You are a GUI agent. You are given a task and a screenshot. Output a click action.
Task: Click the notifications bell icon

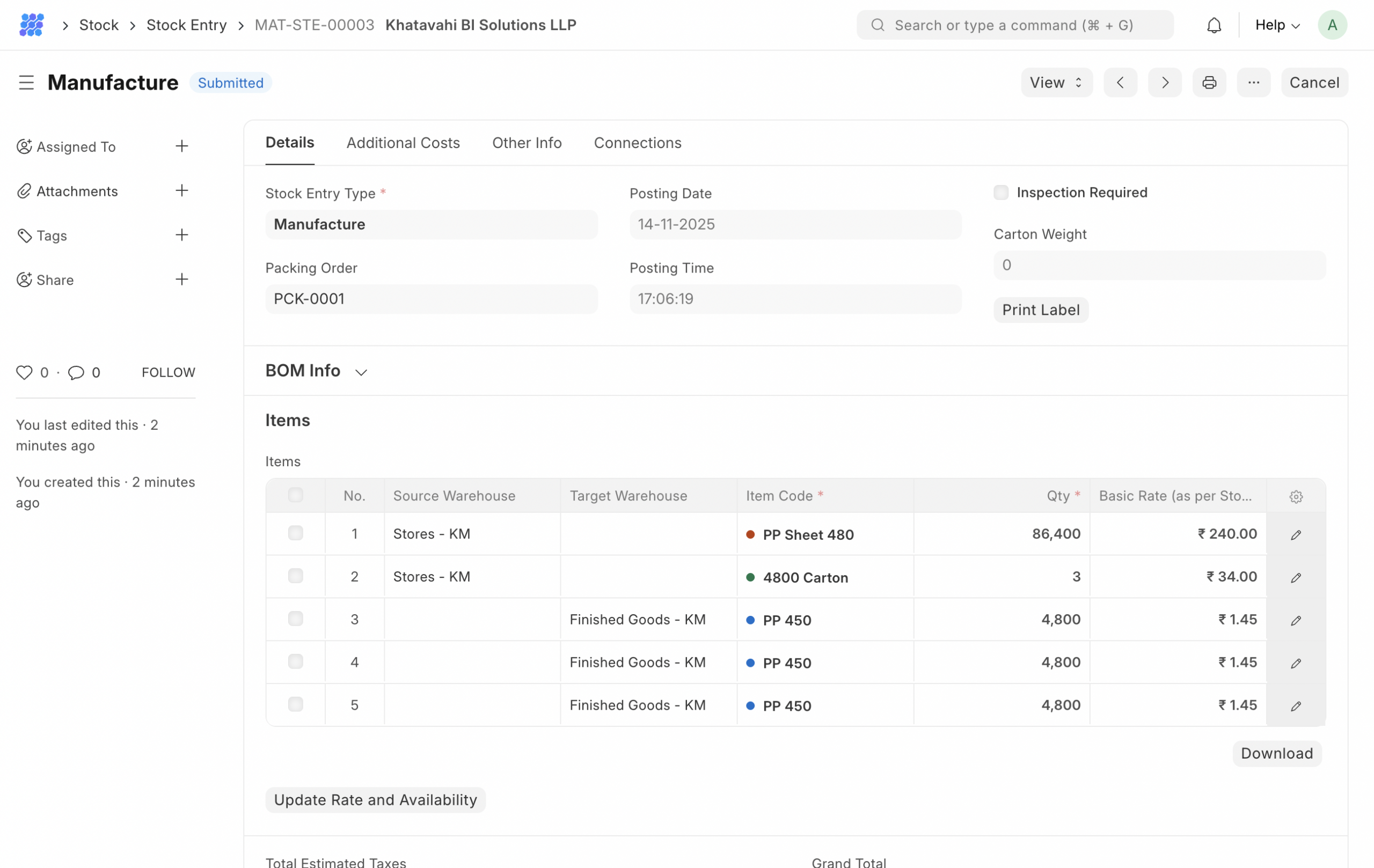click(x=1214, y=25)
